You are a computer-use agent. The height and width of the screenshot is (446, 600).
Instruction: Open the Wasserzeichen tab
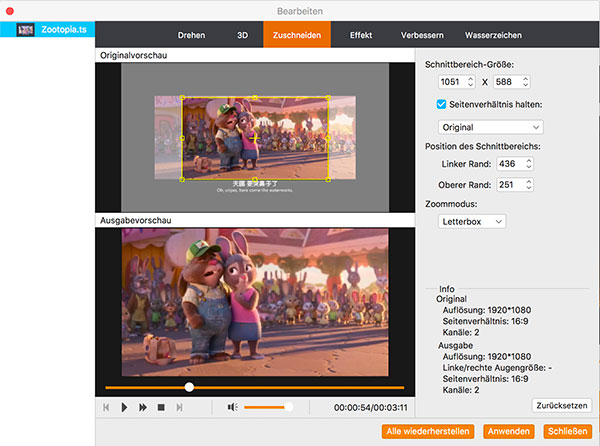493,35
